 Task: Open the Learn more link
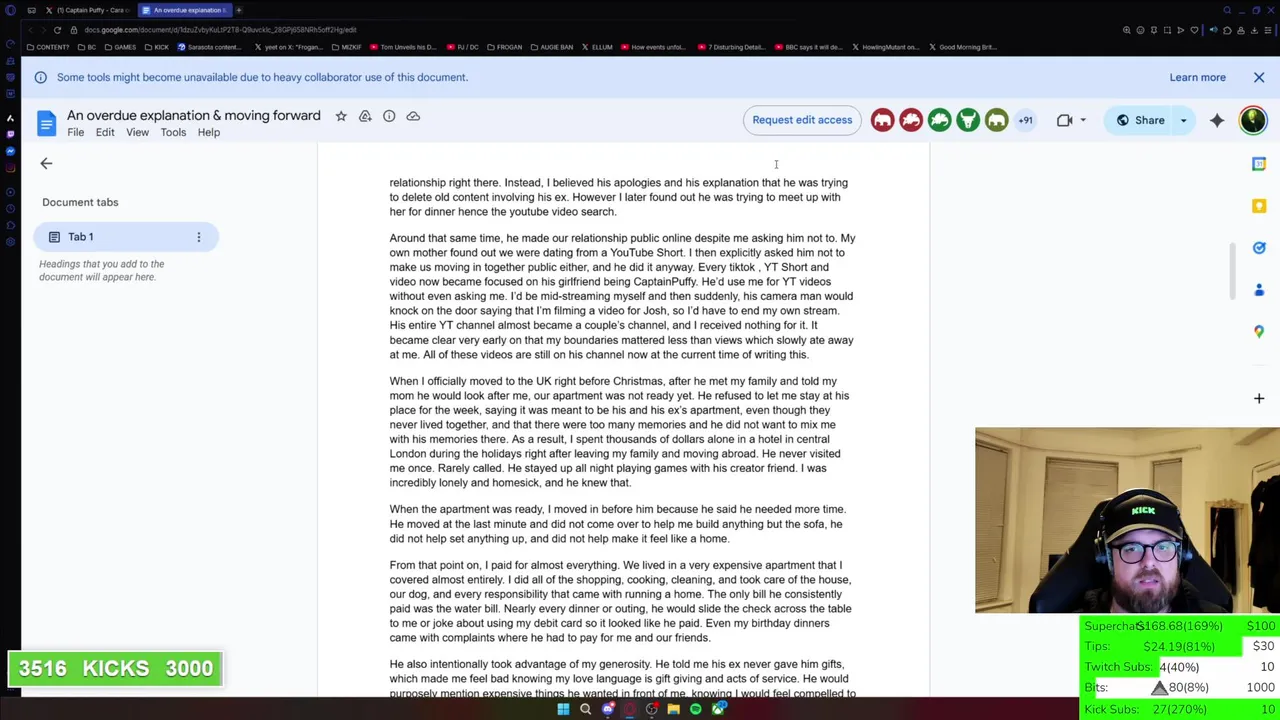(x=1197, y=77)
